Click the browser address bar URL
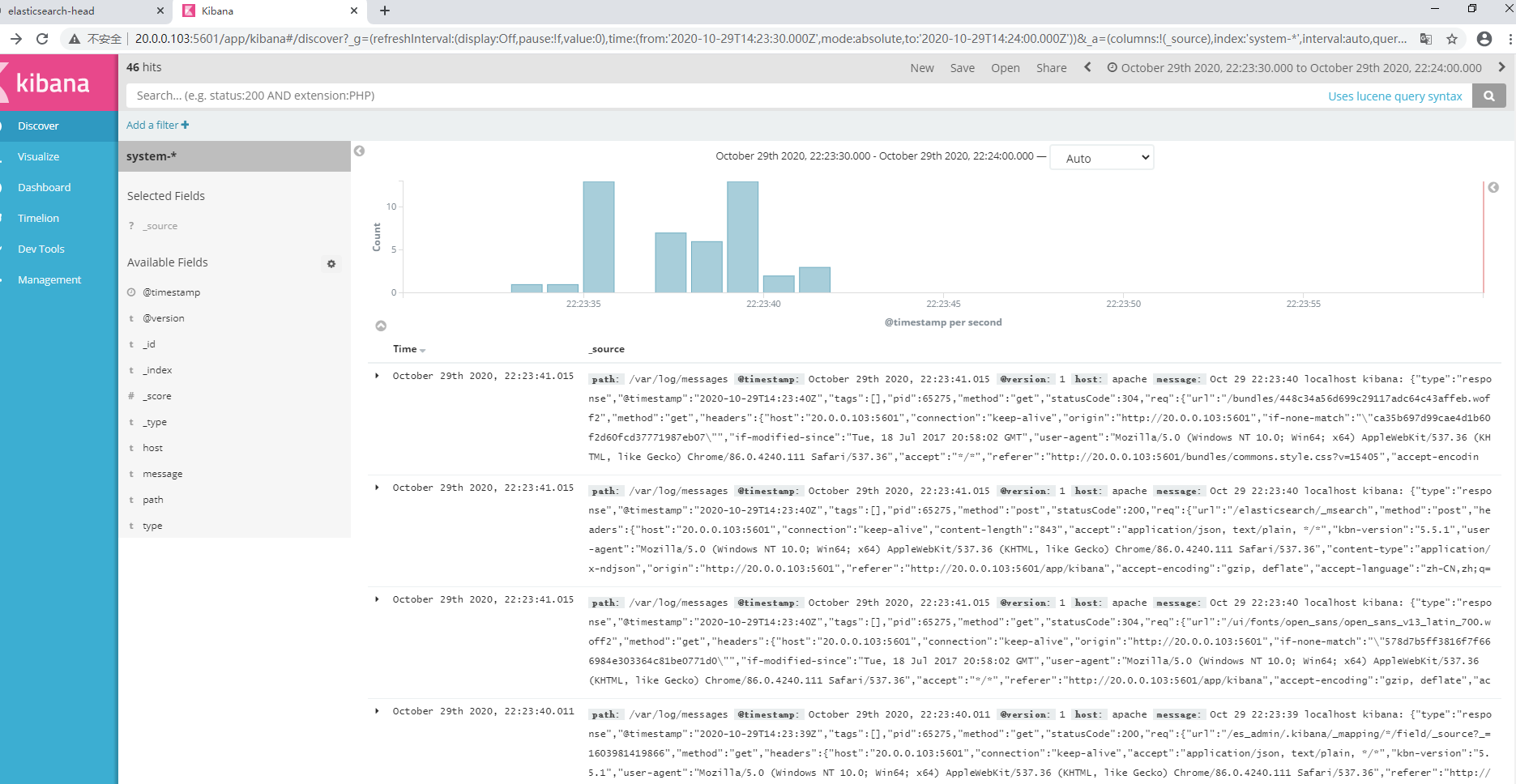This screenshot has height=784, width=1516. (771, 38)
